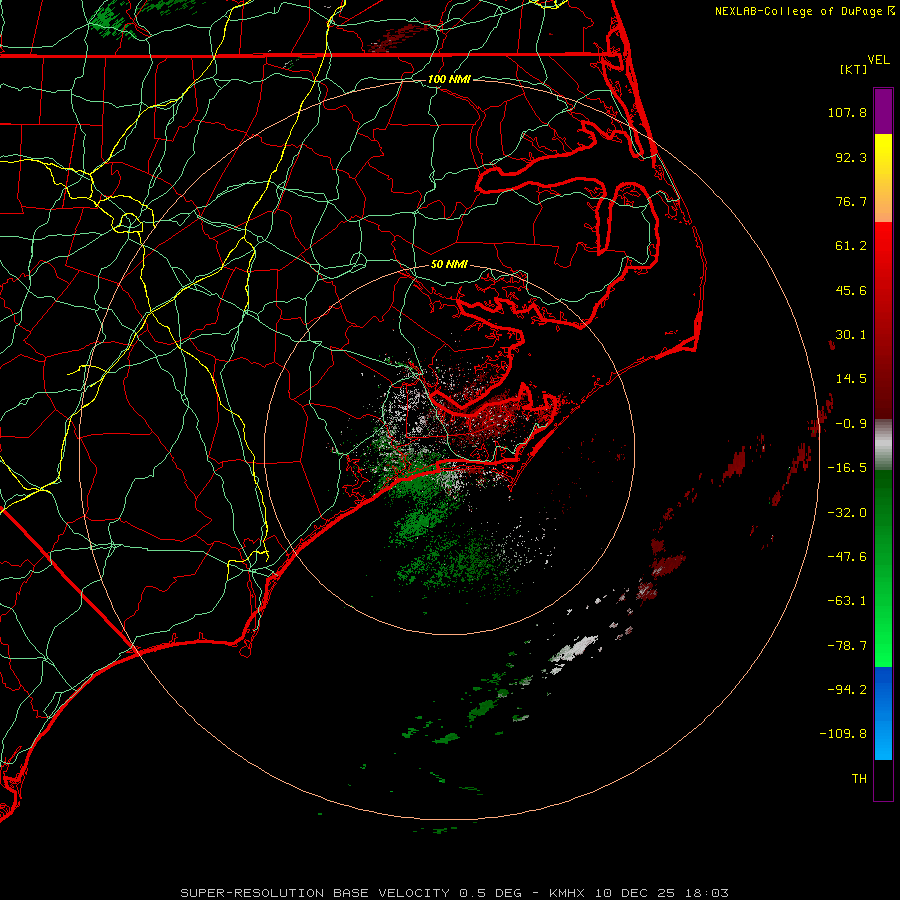Pick the black TH segment of color bar
Screen dimensions: 900x900
[883, 780]
